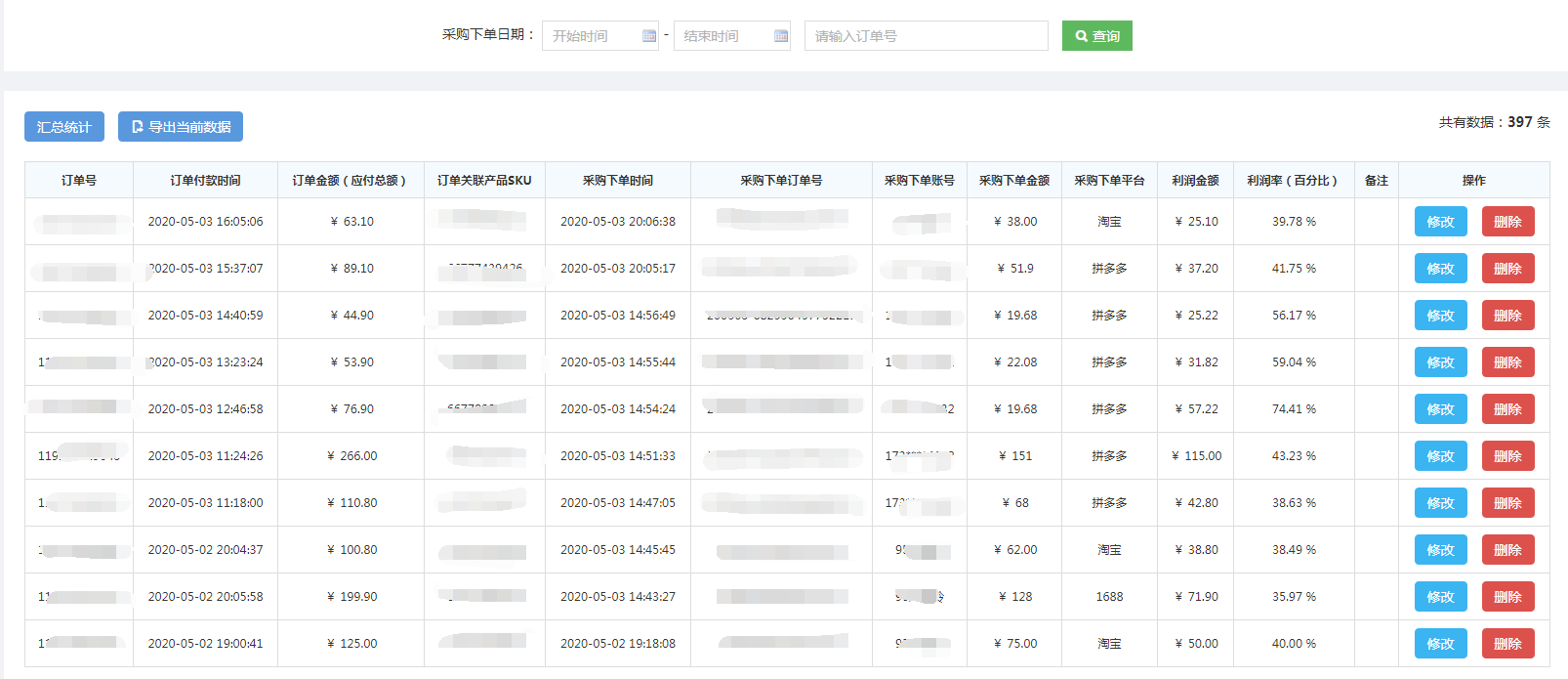Click the 订单金额 ( 应付总额 ) column header
Screen dimensions: 1568x679
pyautogui.click(x=351, y=181)
